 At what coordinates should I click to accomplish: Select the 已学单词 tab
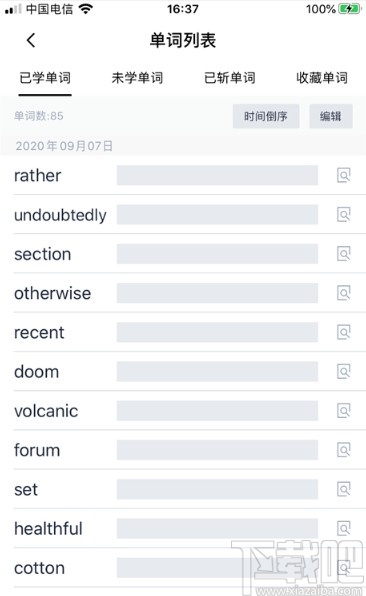[45, 78]
